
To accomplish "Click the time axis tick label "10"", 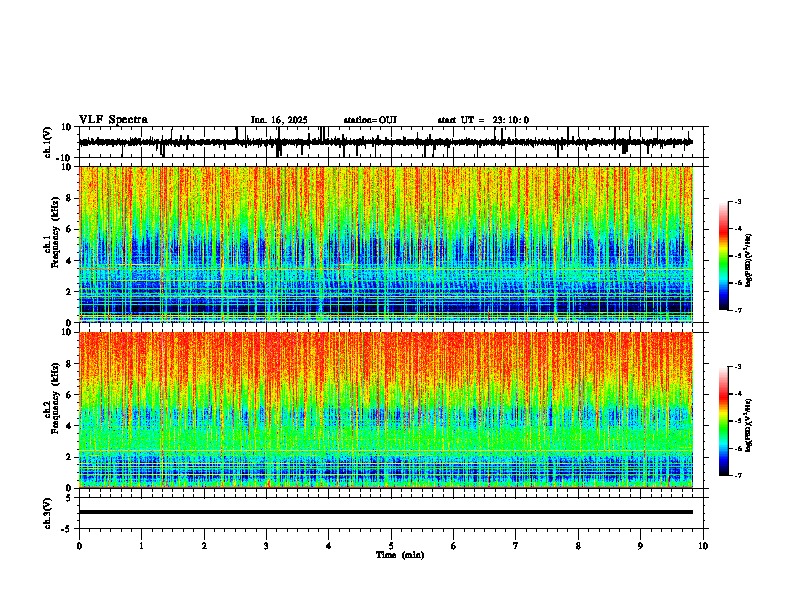I will 703,546.
